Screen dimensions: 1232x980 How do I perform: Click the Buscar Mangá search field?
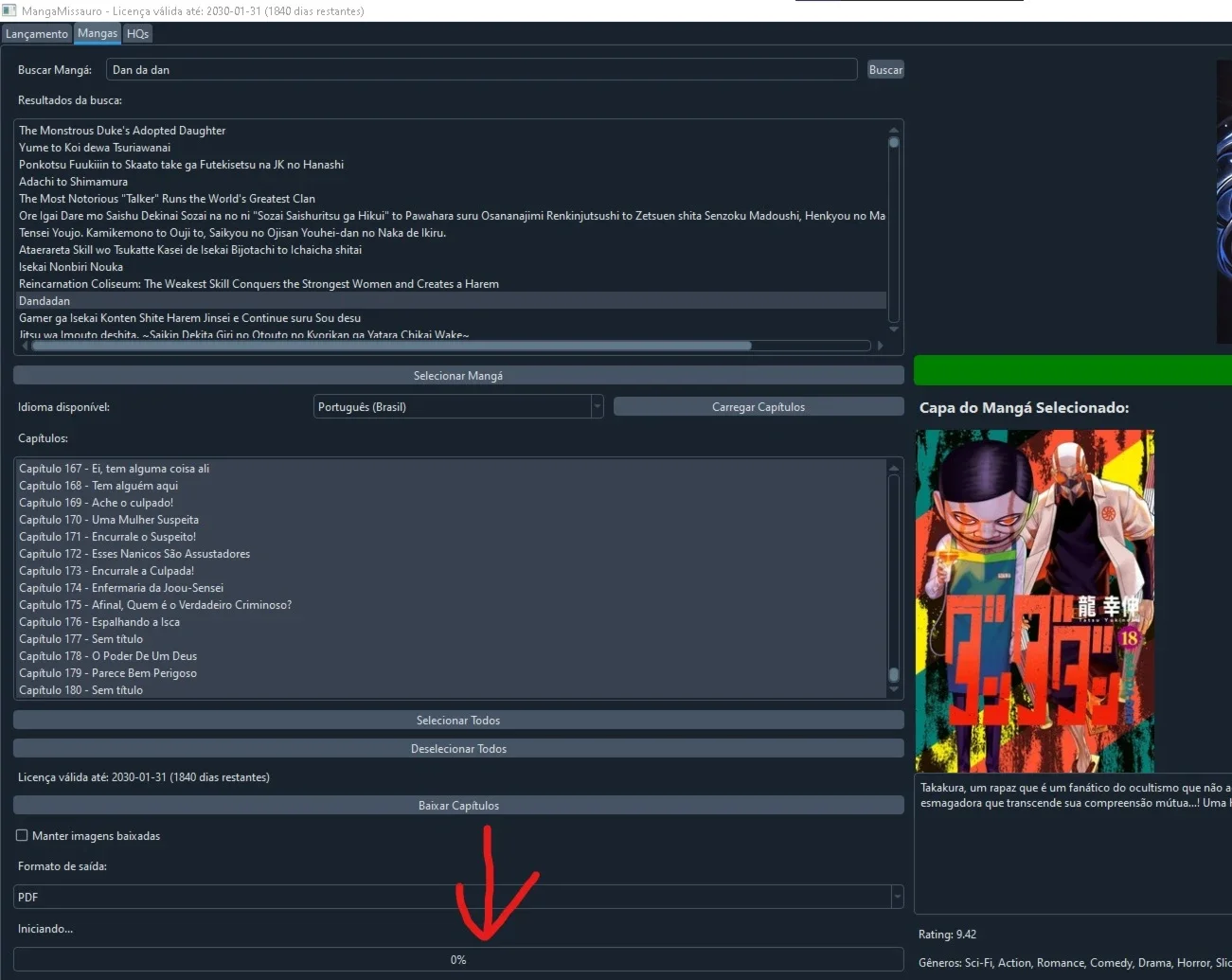point(482,69)
